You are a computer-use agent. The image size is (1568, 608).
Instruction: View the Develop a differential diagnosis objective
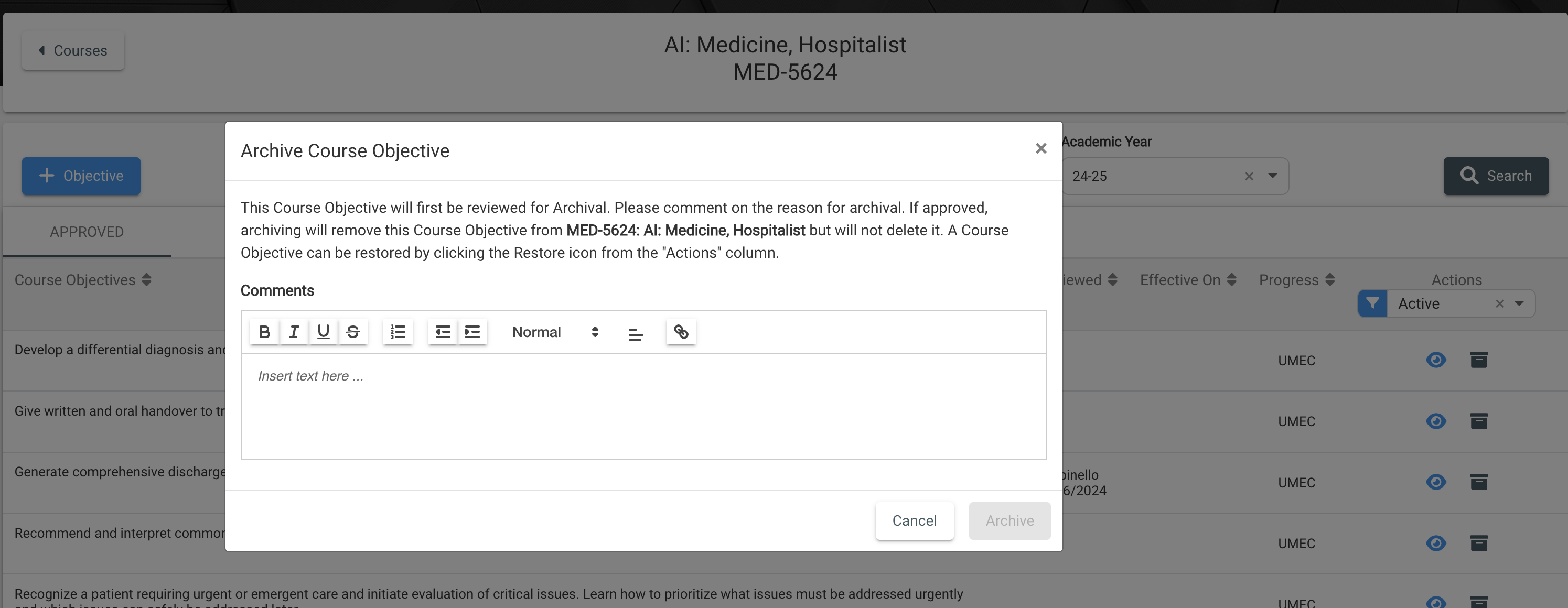[1435, 360]
